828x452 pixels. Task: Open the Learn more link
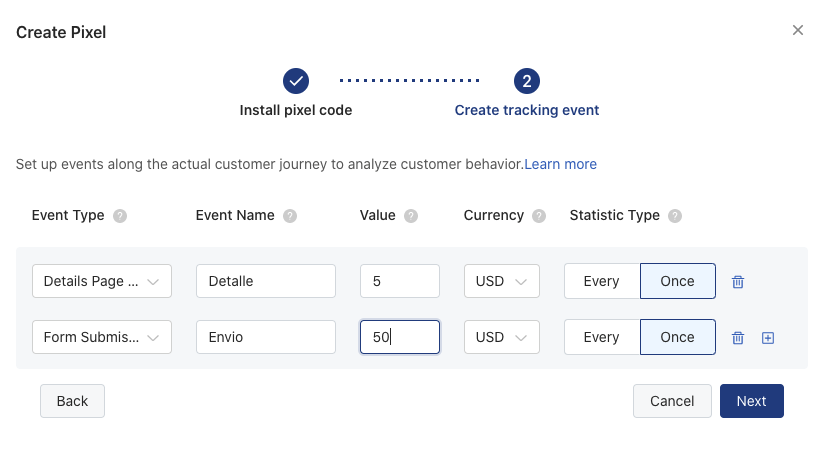coord(560,164)
